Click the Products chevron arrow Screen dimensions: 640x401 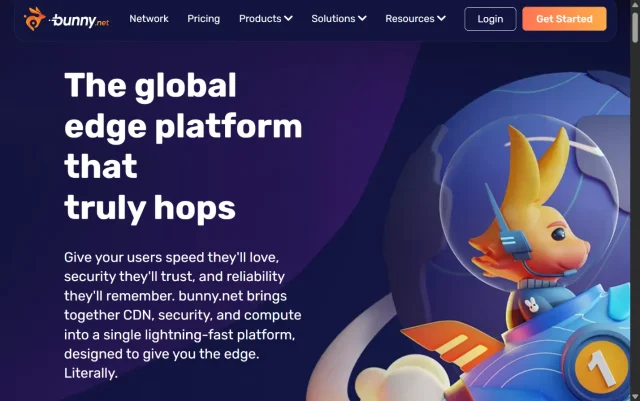[288, 18]
